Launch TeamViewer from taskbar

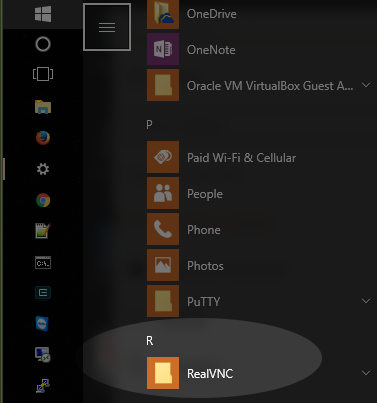click(43, 324)
